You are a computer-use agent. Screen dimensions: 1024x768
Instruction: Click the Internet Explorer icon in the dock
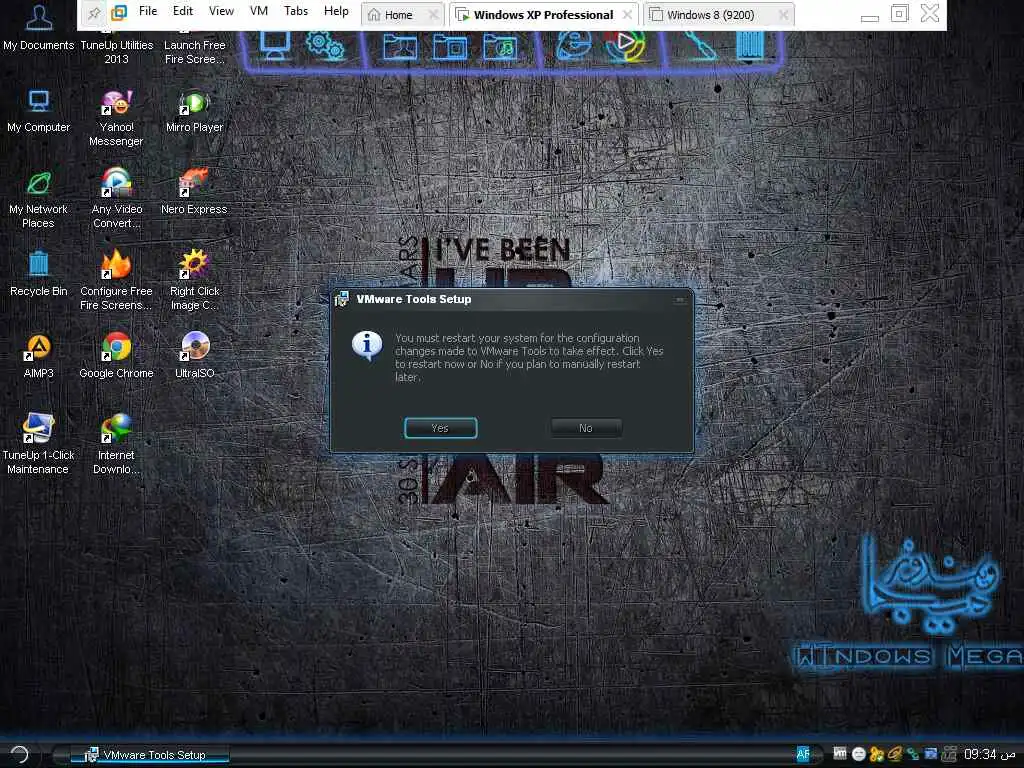tap(573, 46)
